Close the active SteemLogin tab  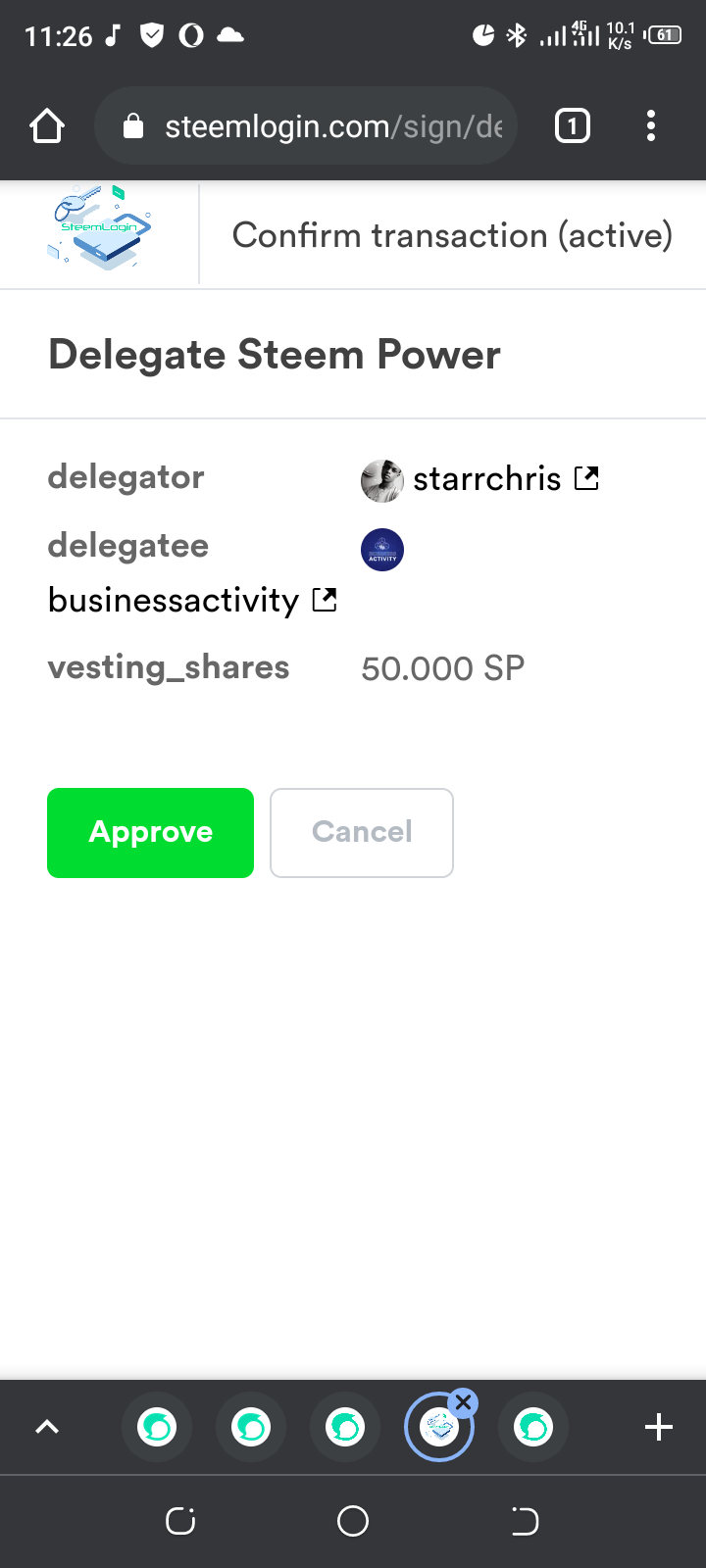click(464, 1402)
